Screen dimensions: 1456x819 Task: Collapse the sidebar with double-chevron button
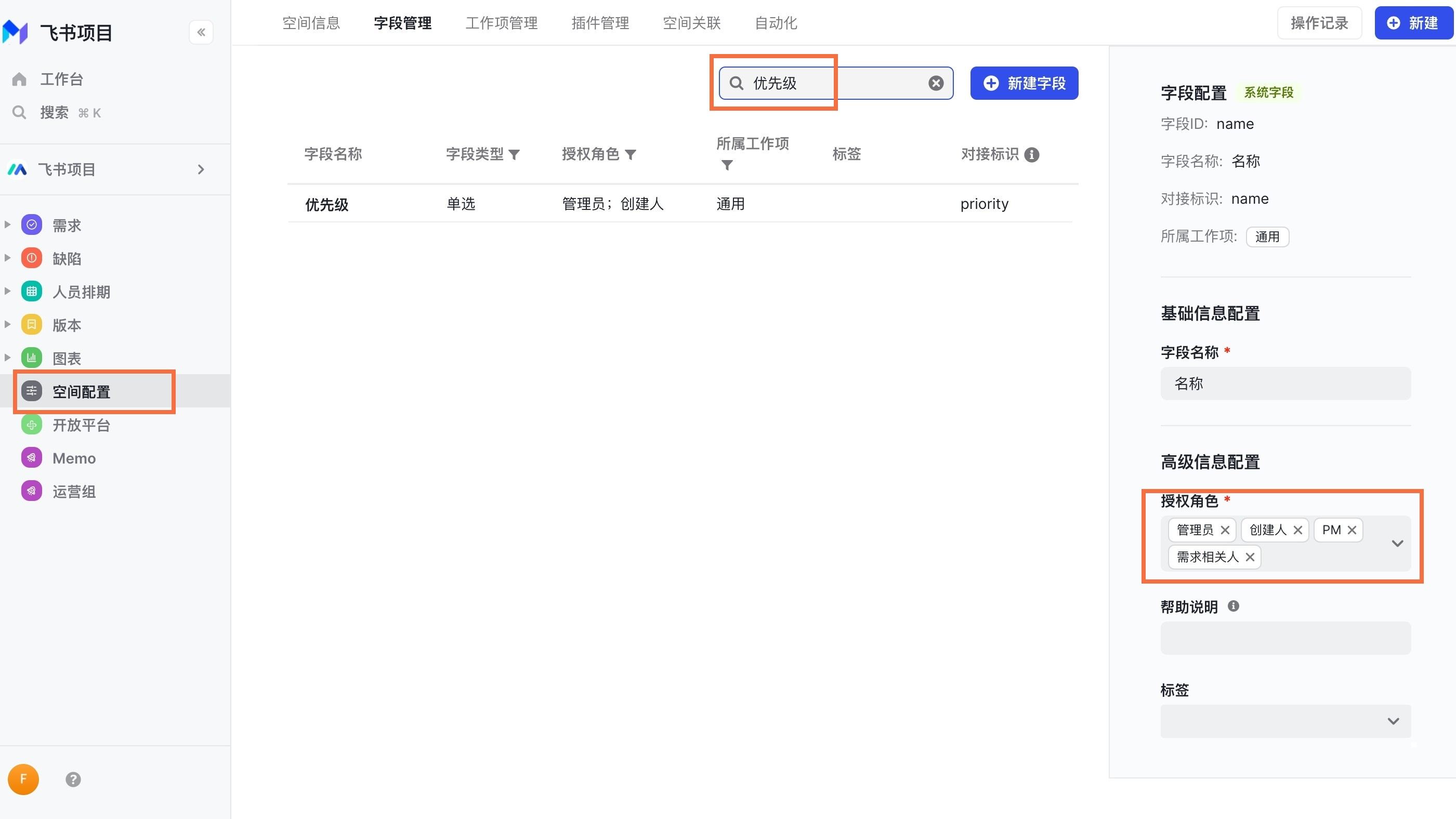pos(201,32)
